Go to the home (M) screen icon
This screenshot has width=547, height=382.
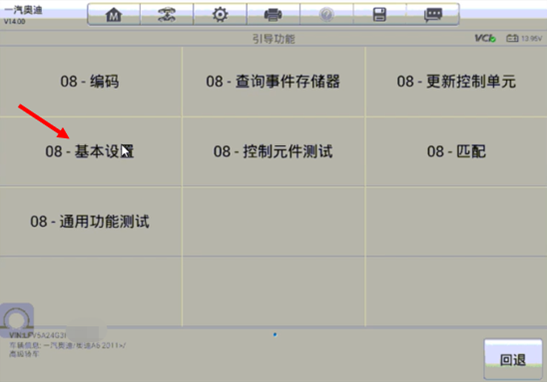click(114, 15)
